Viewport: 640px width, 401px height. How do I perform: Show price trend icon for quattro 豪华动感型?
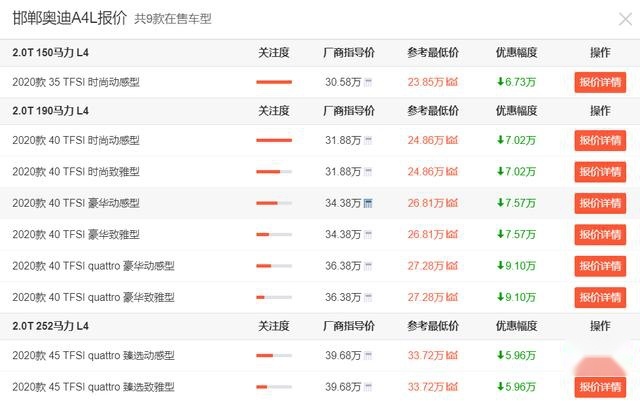[x=452, y=265]
